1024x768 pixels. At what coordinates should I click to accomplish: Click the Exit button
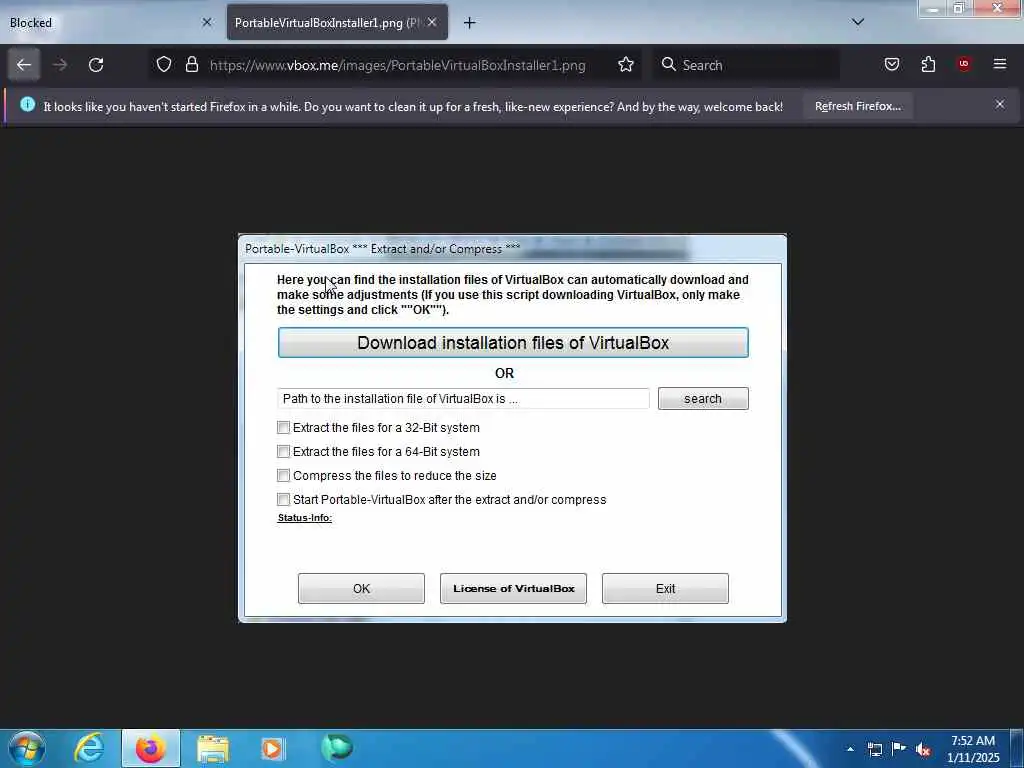tap(665, 588)
